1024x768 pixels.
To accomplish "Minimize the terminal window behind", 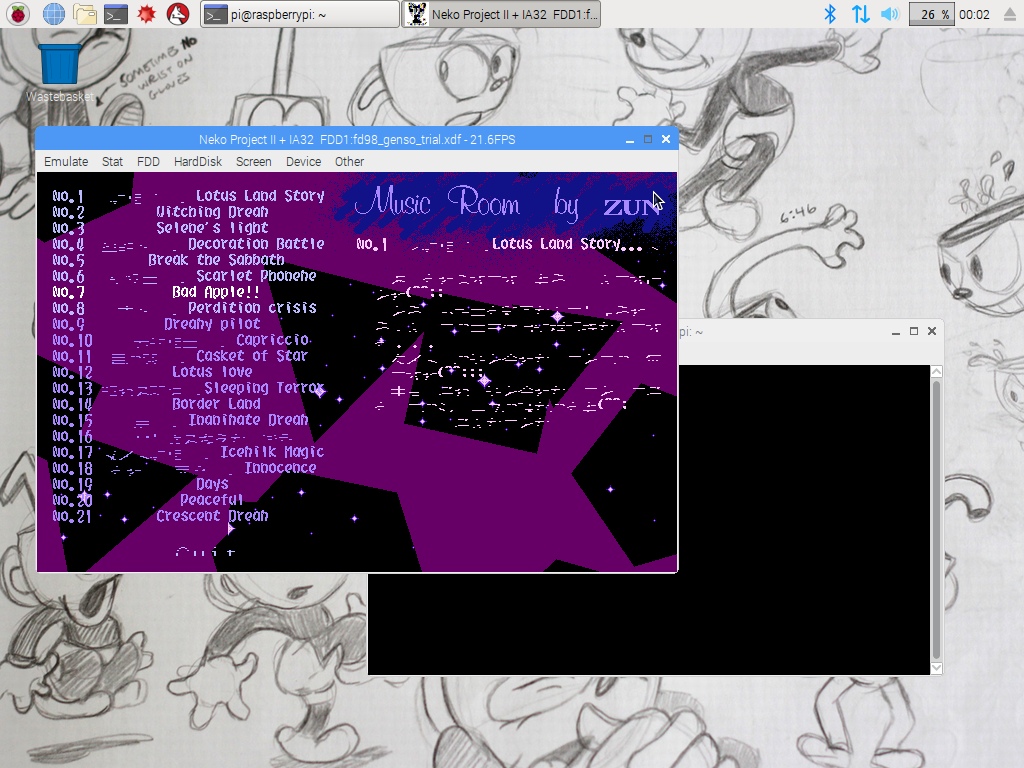I will click(896, 332).
